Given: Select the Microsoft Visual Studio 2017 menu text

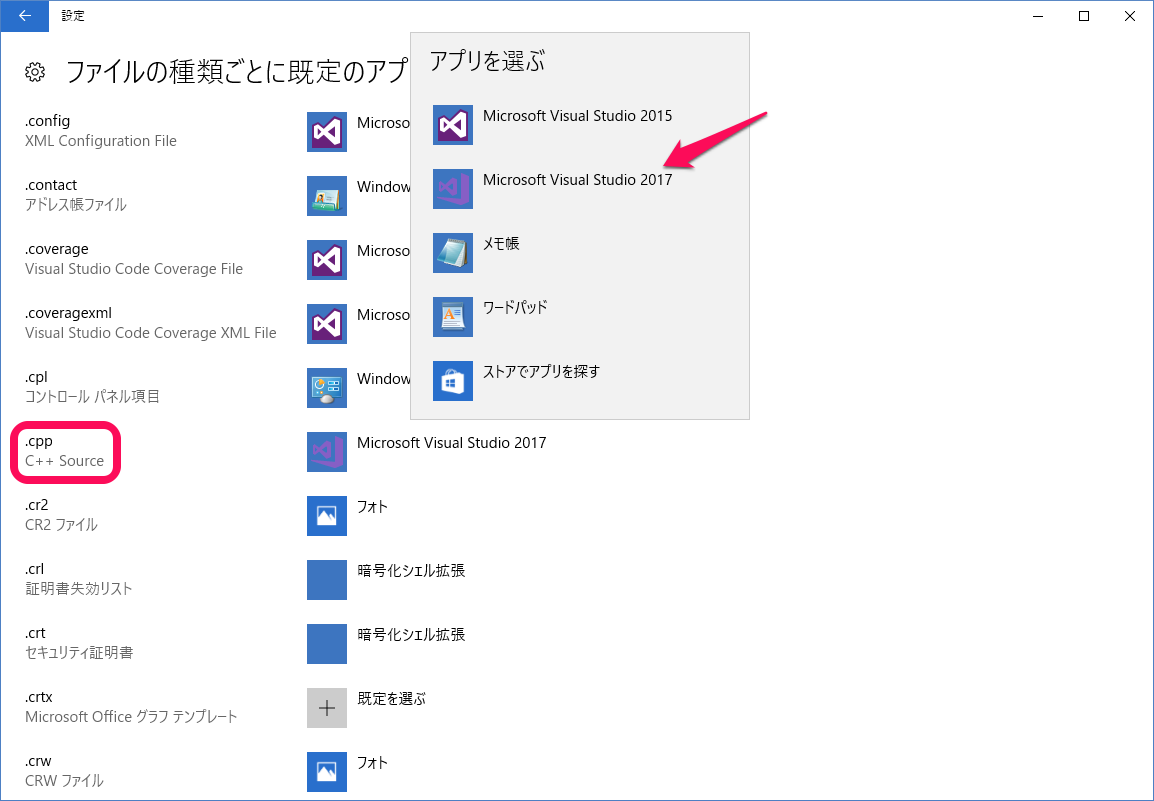Looking at the screenshot, I should 577,180.
